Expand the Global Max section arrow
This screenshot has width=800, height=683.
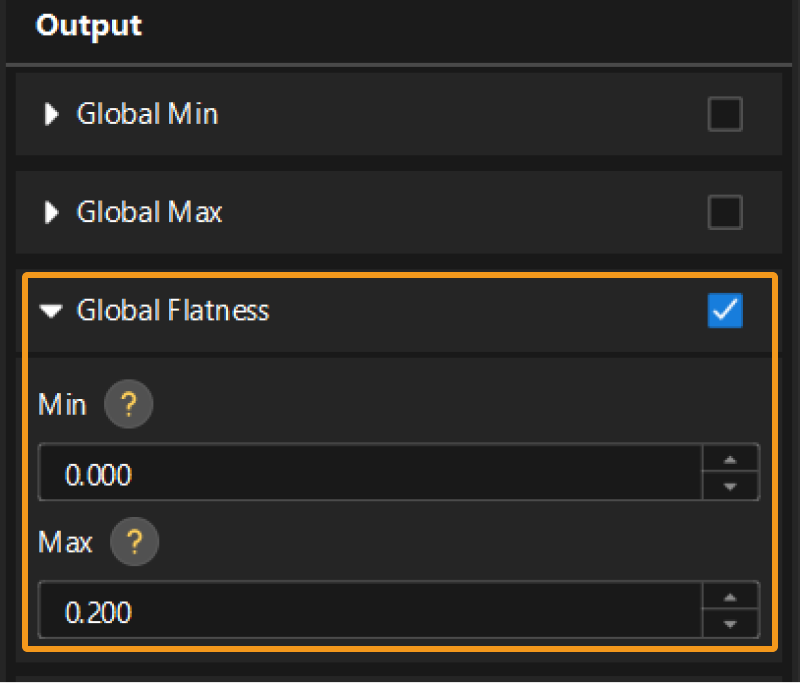pos(52,213)
